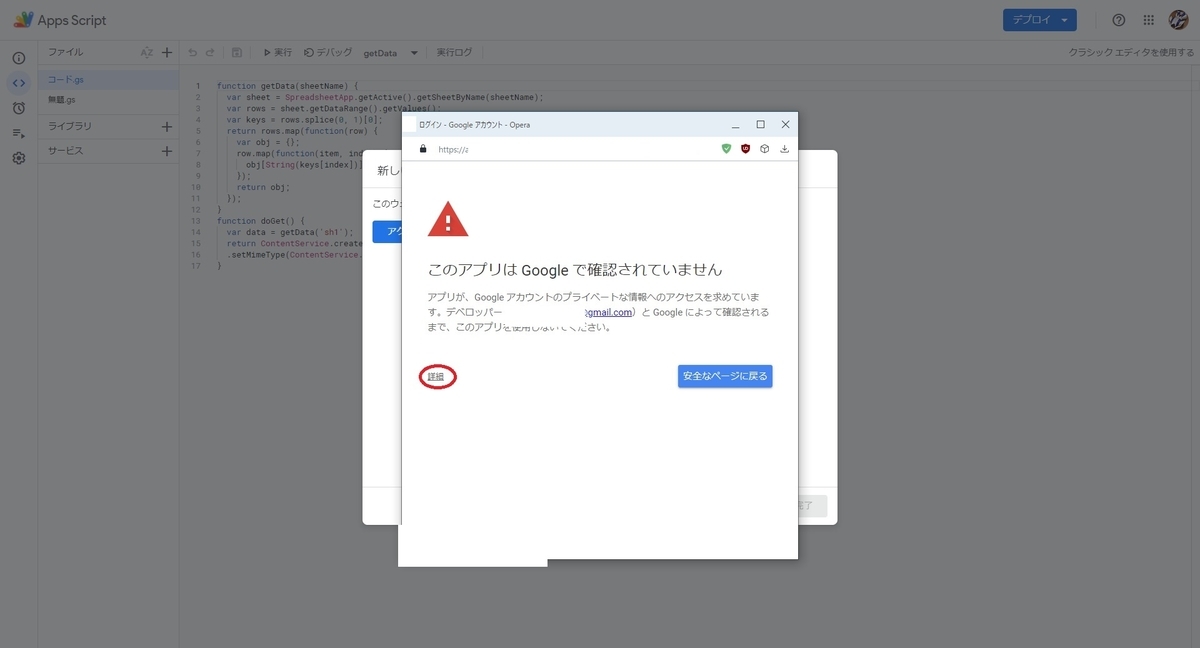Open Project Settings gear icon
This screenshot has height=648, width=1200.
[x=18, y=158]
